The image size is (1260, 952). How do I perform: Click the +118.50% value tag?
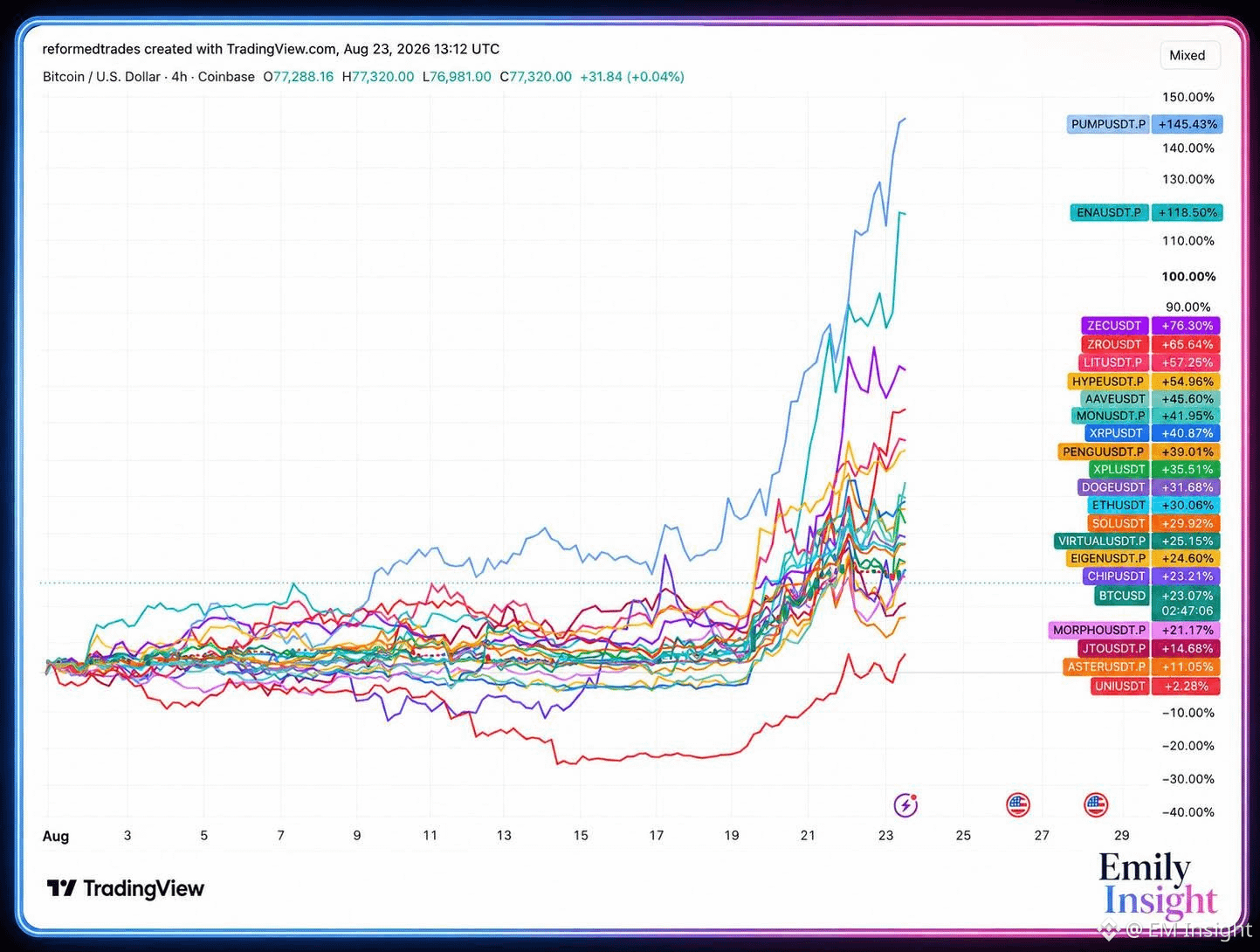(1188, 212)
